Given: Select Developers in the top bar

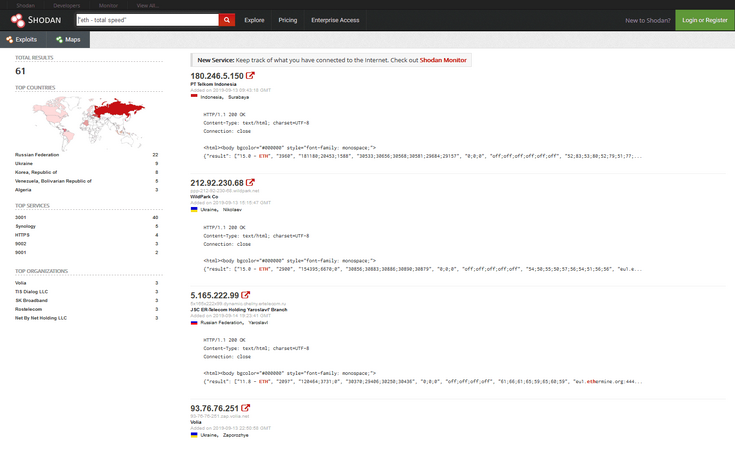Looking at the screenshot, I should [x=67, y=5].
